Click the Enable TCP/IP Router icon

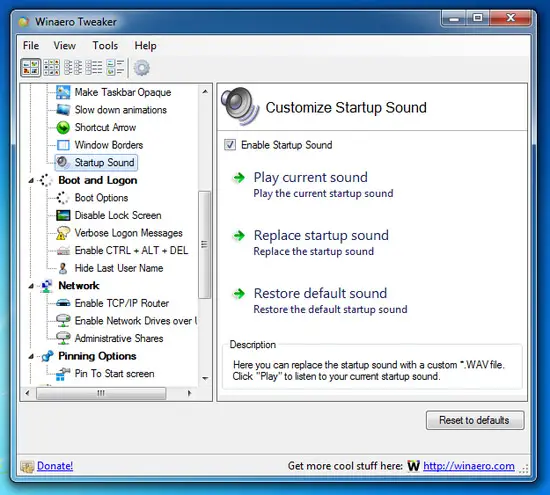point(63,303)
